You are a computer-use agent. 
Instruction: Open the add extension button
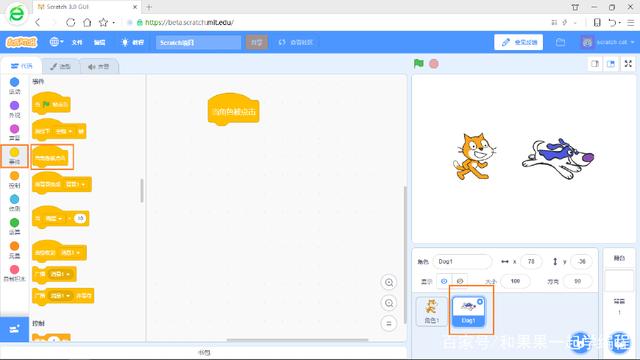pos(14,329)
